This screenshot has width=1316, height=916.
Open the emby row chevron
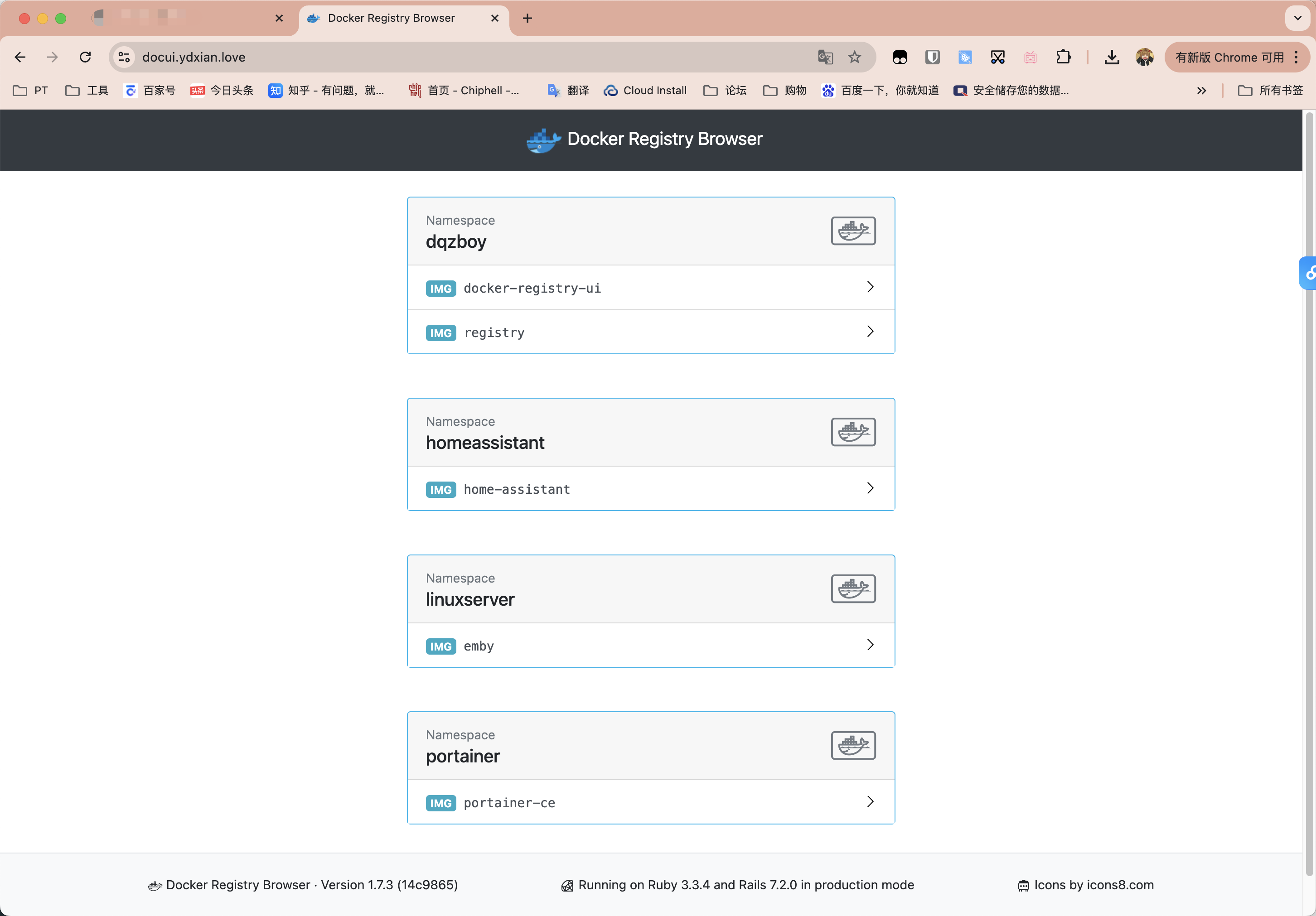click(870, 645)
